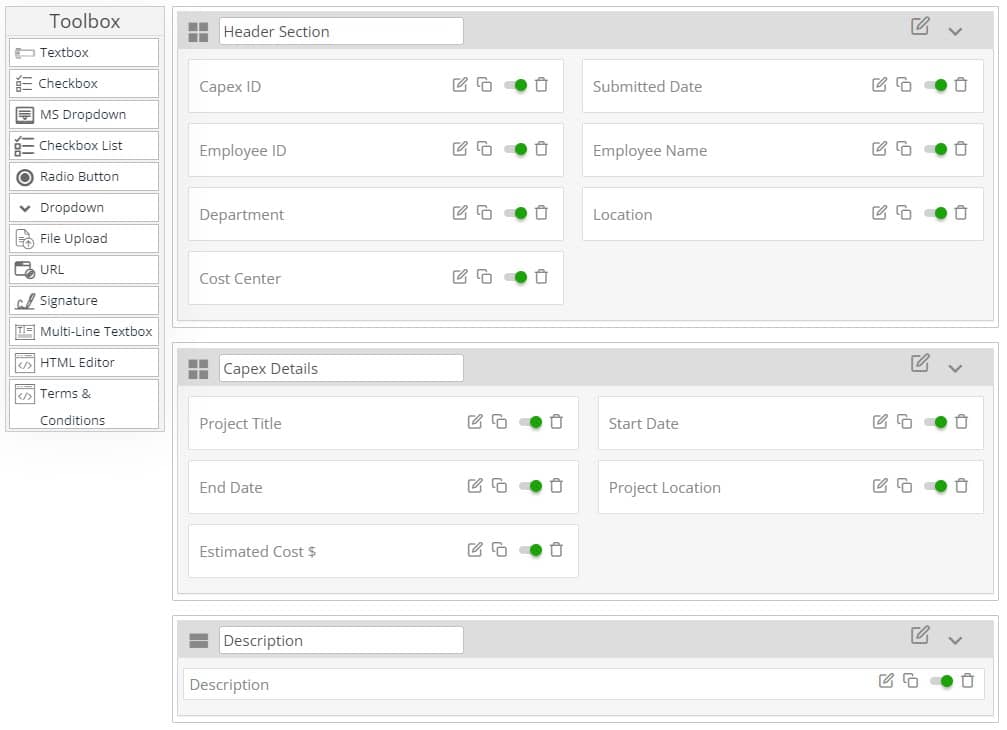1007x730 pixels.
Task: Edit the Location field
Action: 879,213
